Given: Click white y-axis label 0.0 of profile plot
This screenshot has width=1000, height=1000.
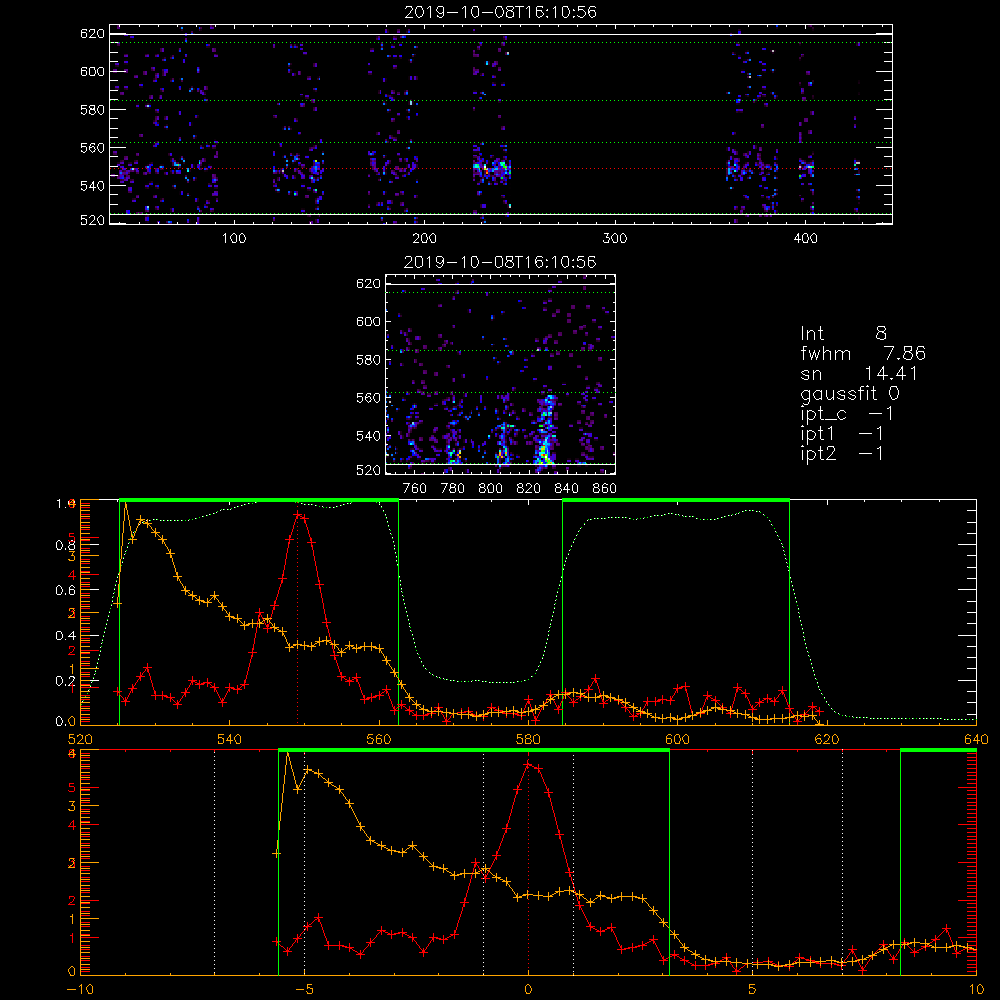Looking at the screenshot, I should click(66, 722).
